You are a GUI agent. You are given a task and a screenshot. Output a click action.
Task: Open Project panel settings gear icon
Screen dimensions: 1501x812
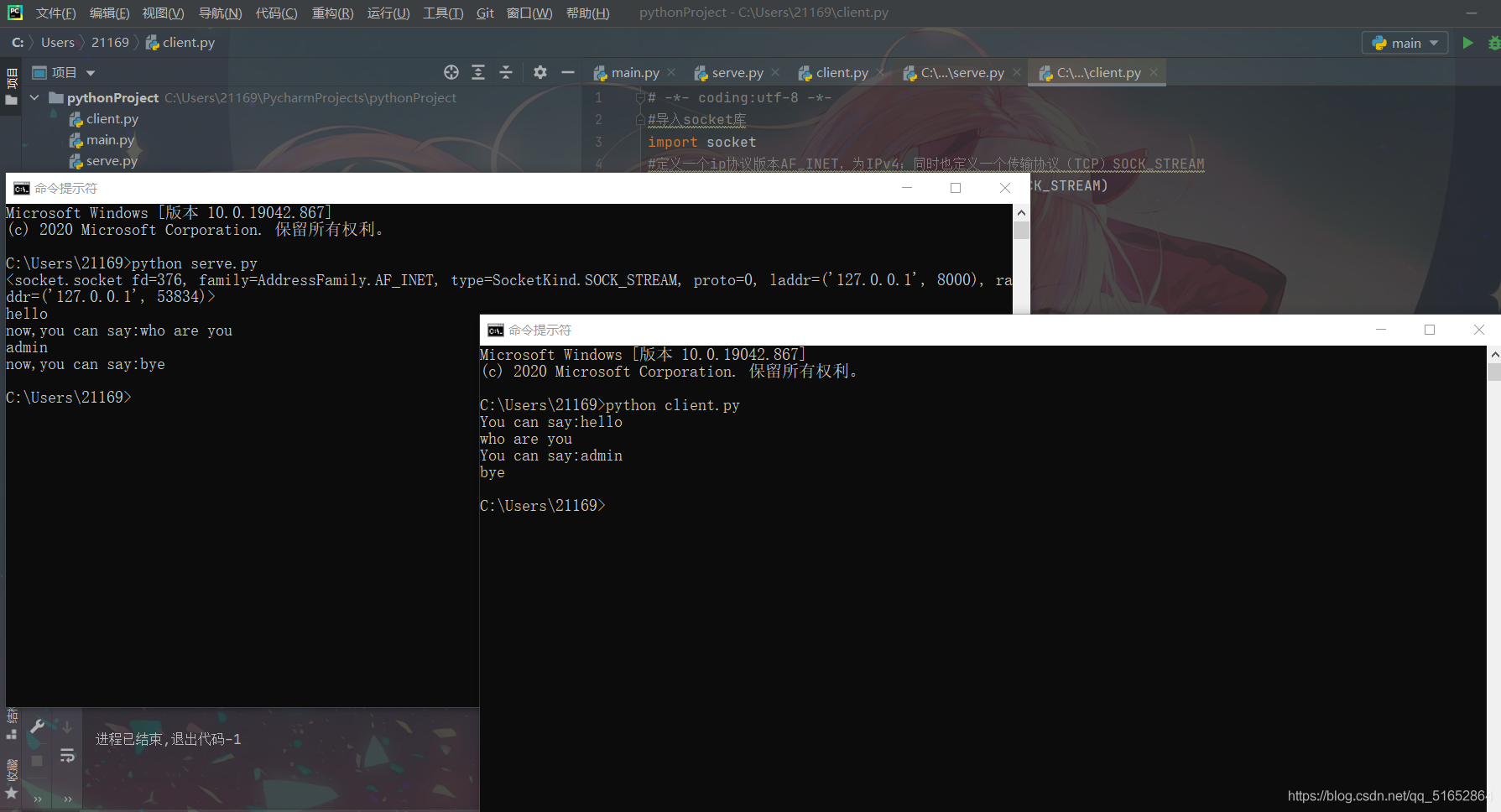[x=539, y=73]
